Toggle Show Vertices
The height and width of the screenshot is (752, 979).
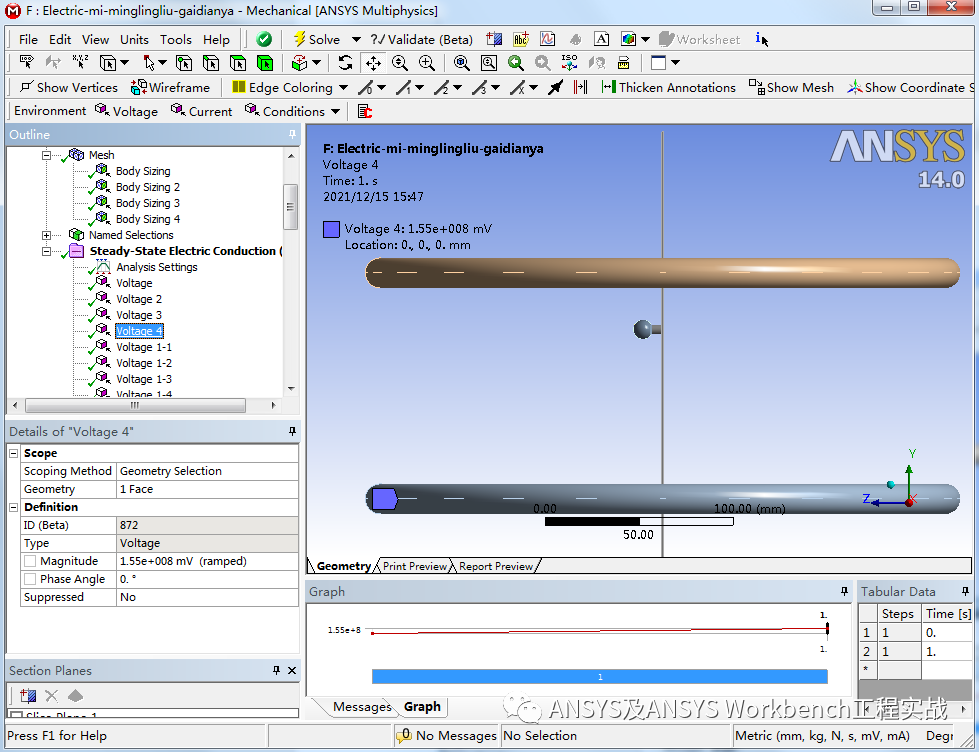tap(68, 87)
